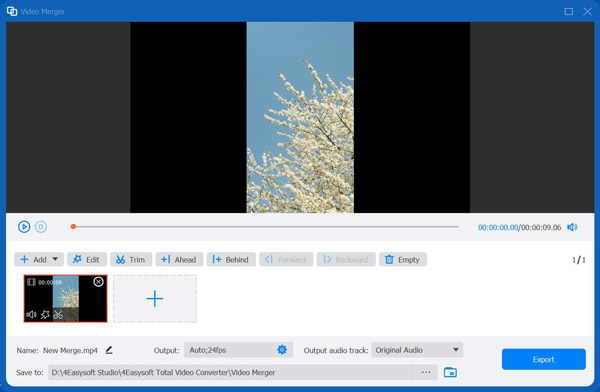Image resolution: width=600 pixels, height=392 pixels.
Task: Click the Video Merger app icon in title bar
Action: pos(12,11)
